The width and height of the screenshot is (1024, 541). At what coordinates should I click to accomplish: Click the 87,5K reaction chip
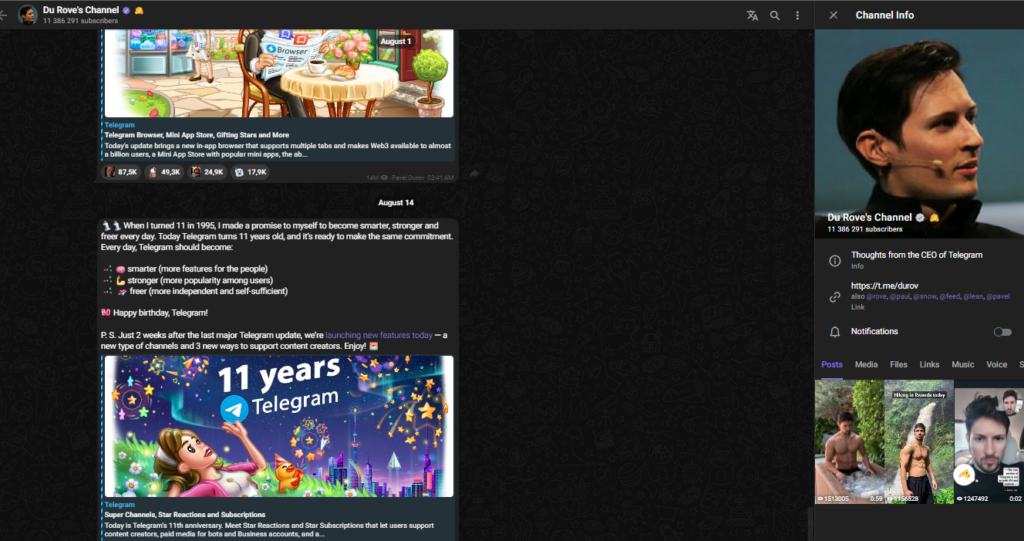pos(121,172)
